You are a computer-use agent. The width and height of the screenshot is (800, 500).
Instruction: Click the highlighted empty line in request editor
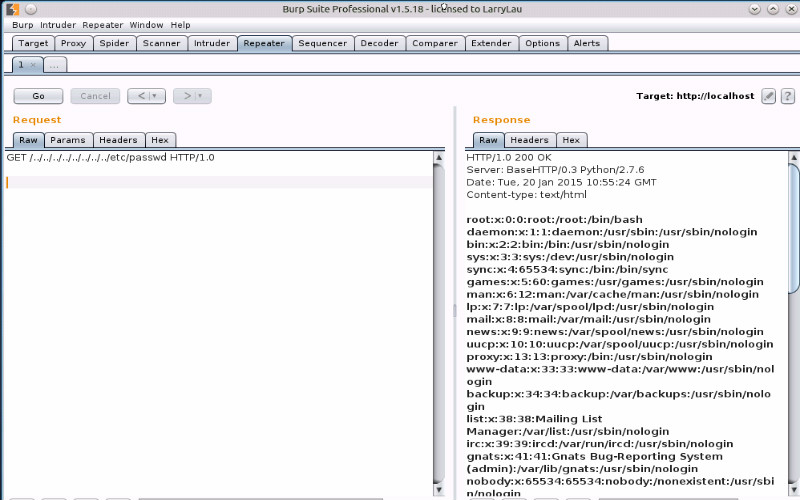point(219,182)
